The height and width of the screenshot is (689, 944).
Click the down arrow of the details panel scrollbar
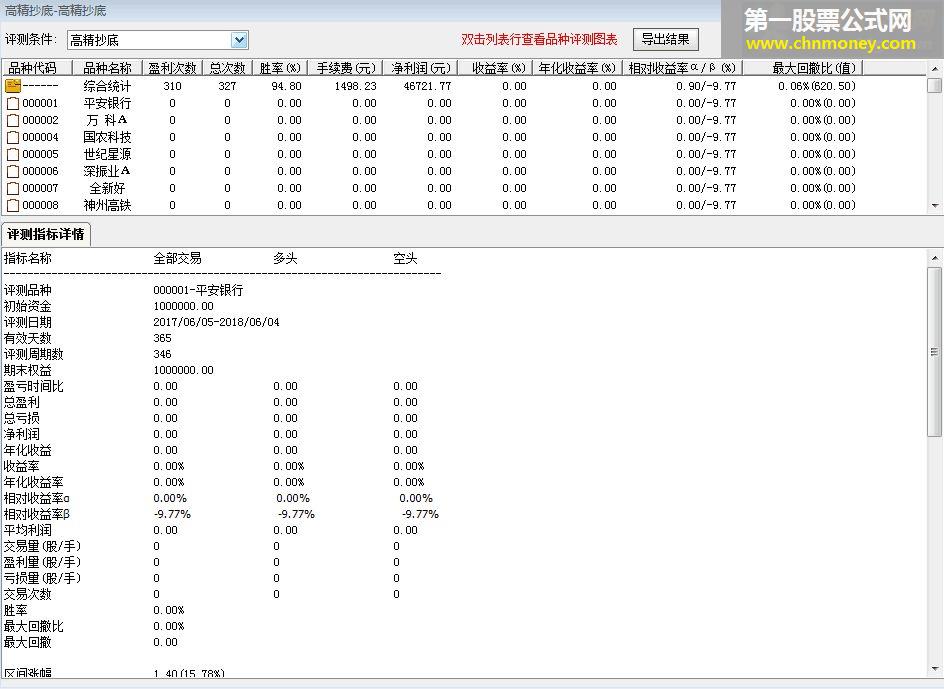934,669
